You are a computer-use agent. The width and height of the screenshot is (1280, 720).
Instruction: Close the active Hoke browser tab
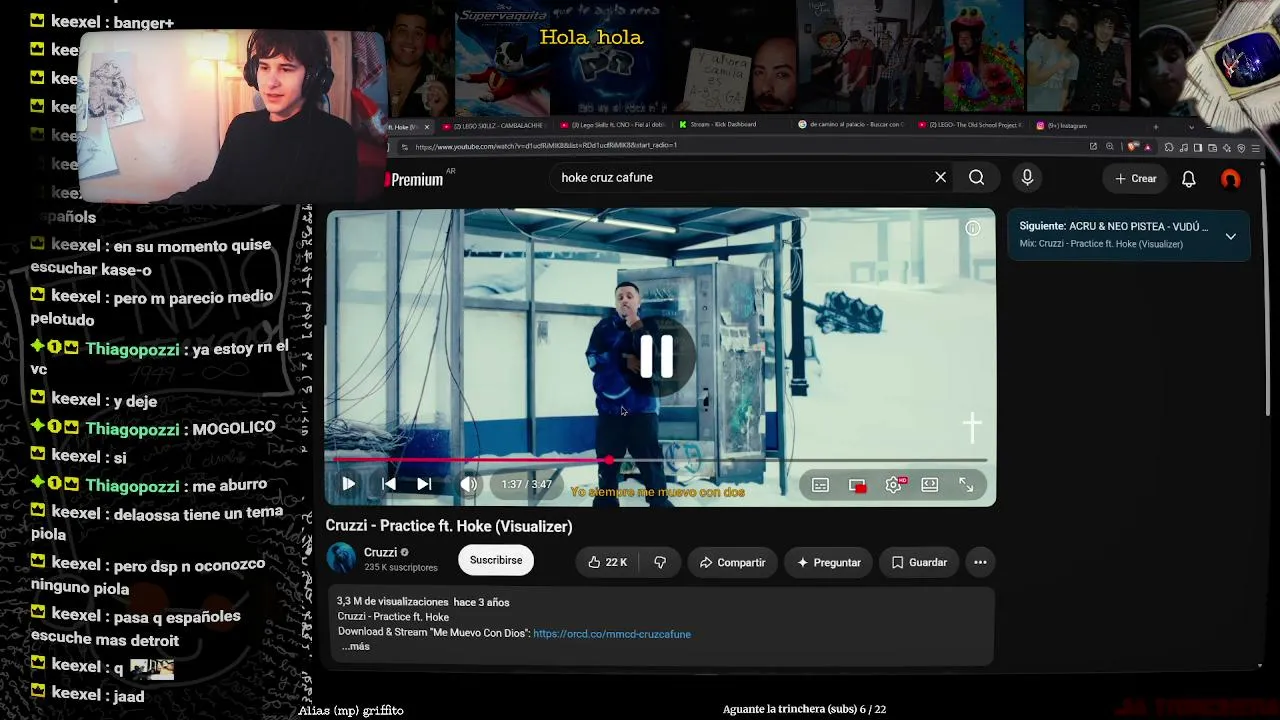point(426,127)
